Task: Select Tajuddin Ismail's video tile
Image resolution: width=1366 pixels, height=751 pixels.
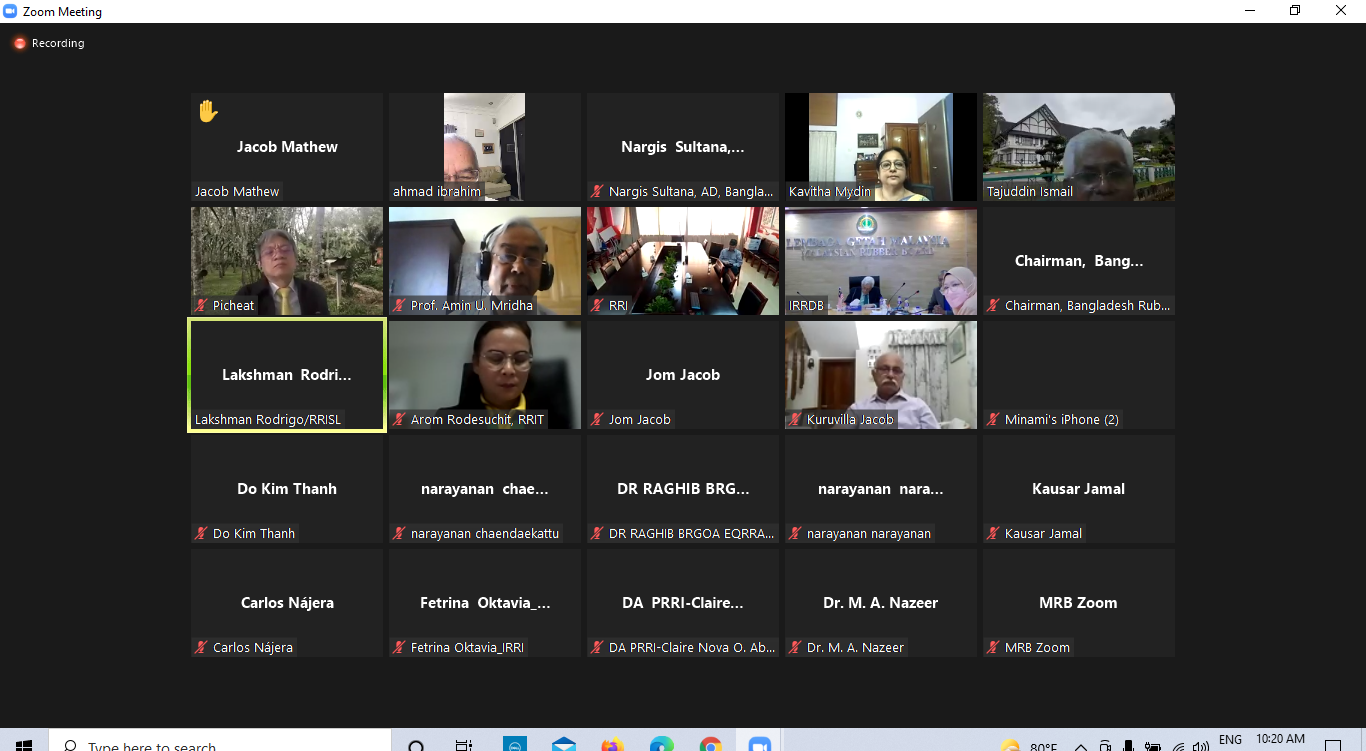Action: 1078,147
